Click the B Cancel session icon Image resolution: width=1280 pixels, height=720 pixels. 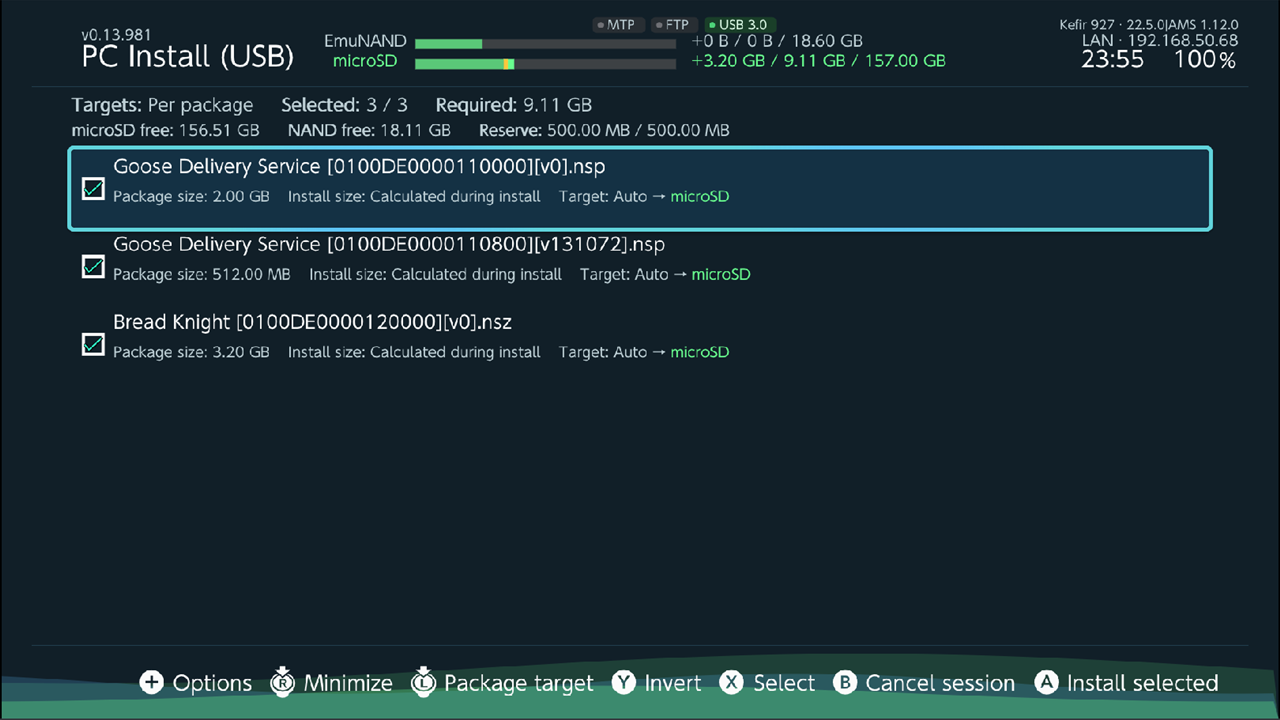[845, 683]
